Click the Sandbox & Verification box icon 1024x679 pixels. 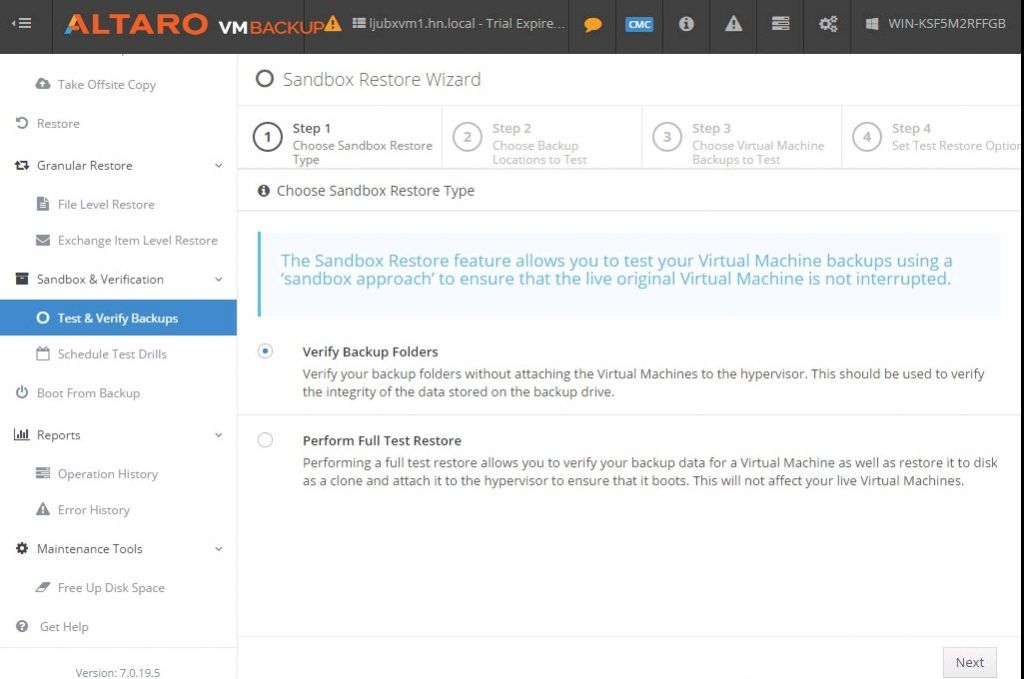(22, 279)
